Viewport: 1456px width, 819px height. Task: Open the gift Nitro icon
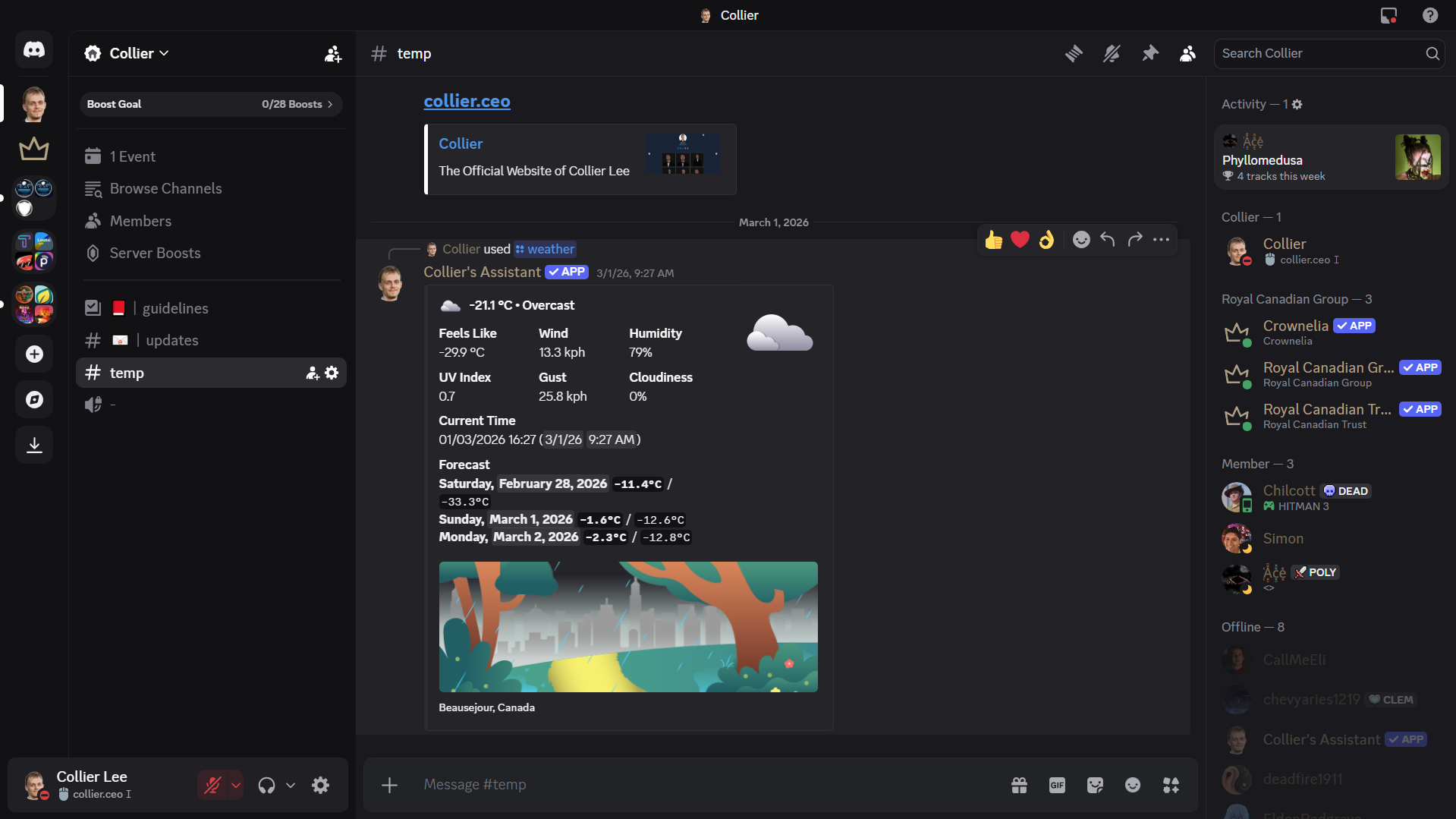(x=1019, y=785)
